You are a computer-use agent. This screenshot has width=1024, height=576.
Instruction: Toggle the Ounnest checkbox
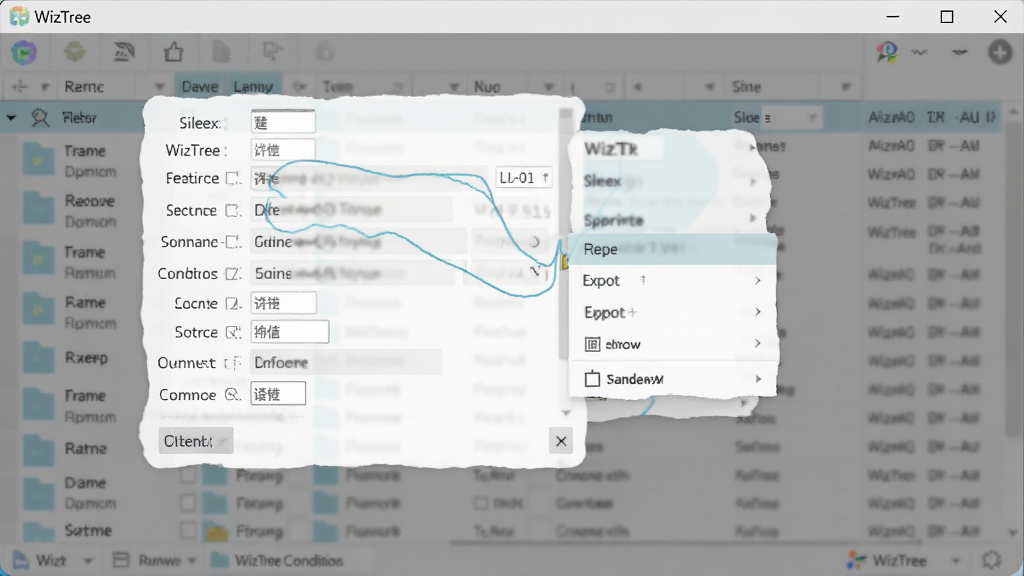pyautogui.click(x=232, y=363)
